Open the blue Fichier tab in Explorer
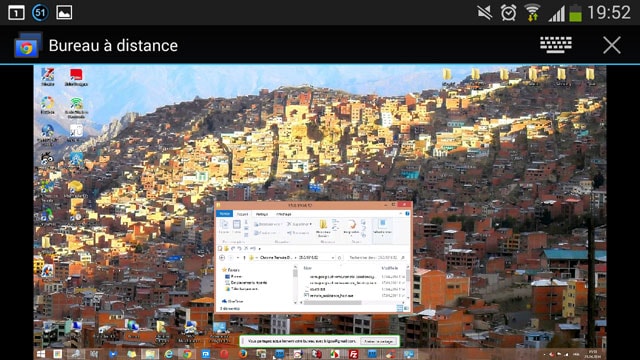This screenshot has height=360, width=640. click(x=224, y=213)
